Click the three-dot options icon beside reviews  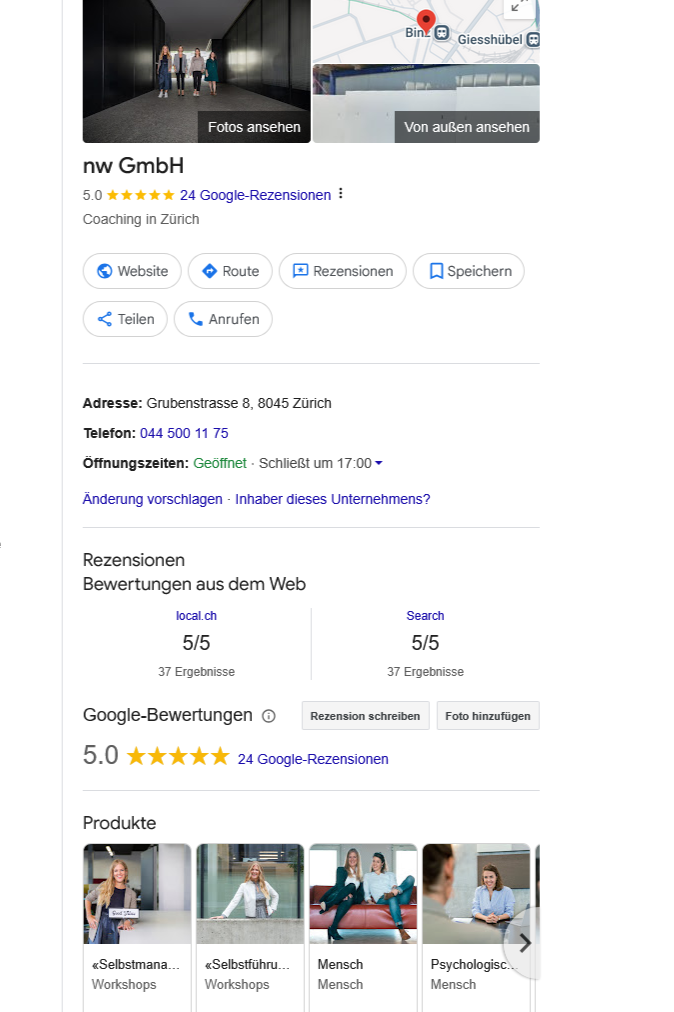click(341, 194)
